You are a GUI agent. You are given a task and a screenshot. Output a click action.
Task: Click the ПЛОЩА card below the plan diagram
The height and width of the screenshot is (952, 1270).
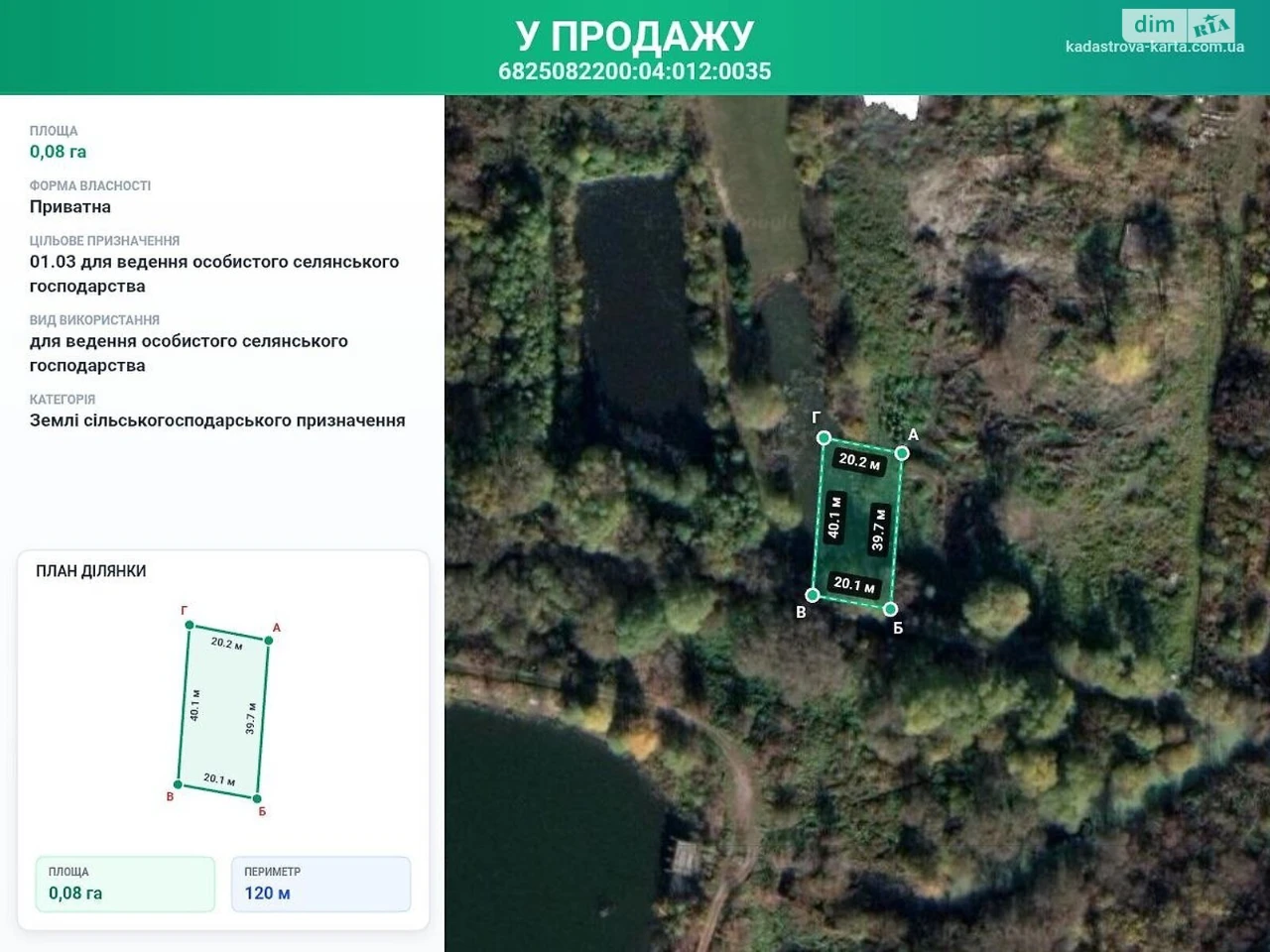pyautogui.click(x=125, y=884)
